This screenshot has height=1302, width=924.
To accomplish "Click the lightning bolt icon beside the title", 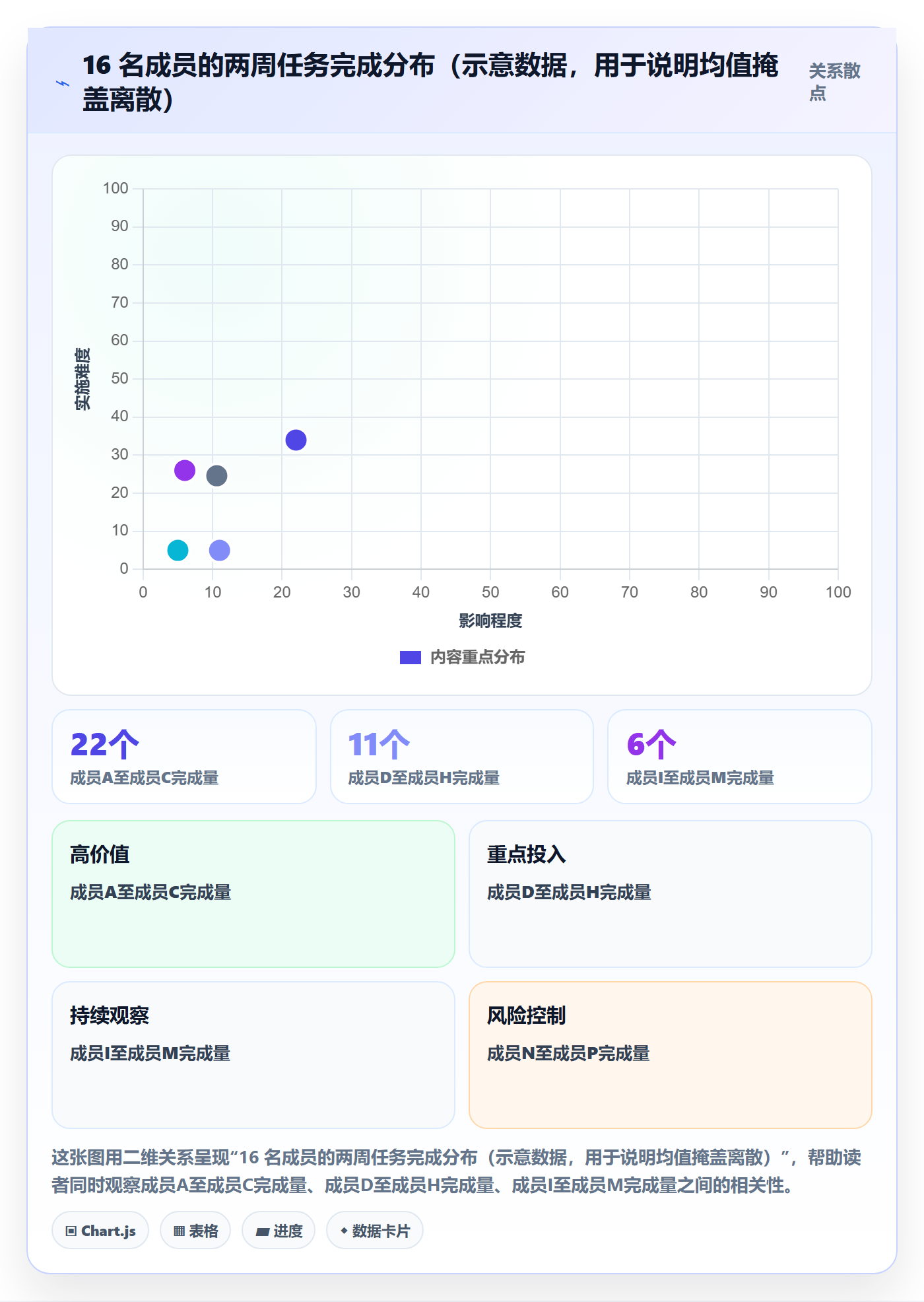I will coord(63,83).
